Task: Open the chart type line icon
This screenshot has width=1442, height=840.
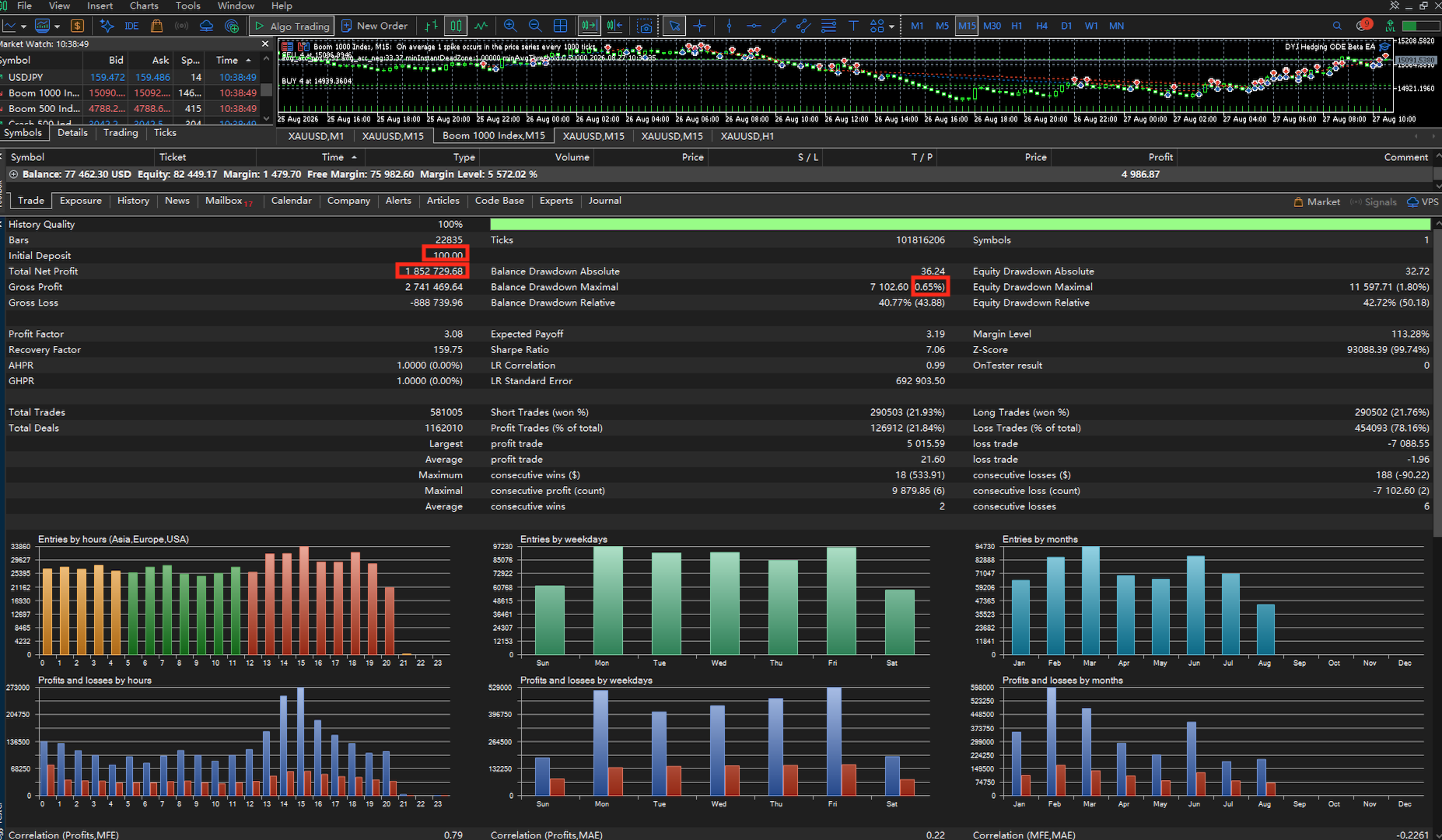Action: click(x=9, y=26)
